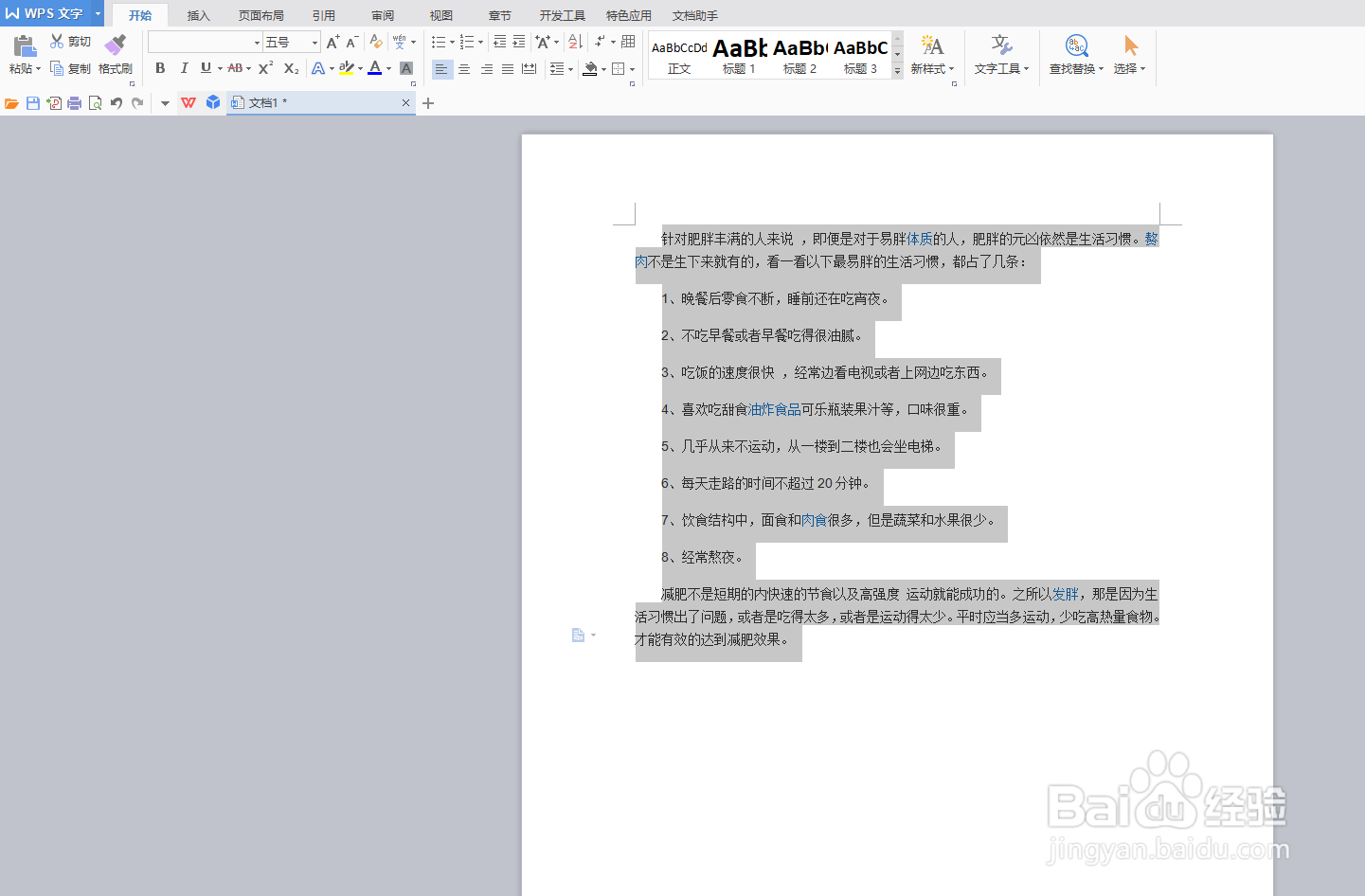The image size is (1365, 896).
Task: Apply yellow text highlighting
Action: [x=347, y=68]
